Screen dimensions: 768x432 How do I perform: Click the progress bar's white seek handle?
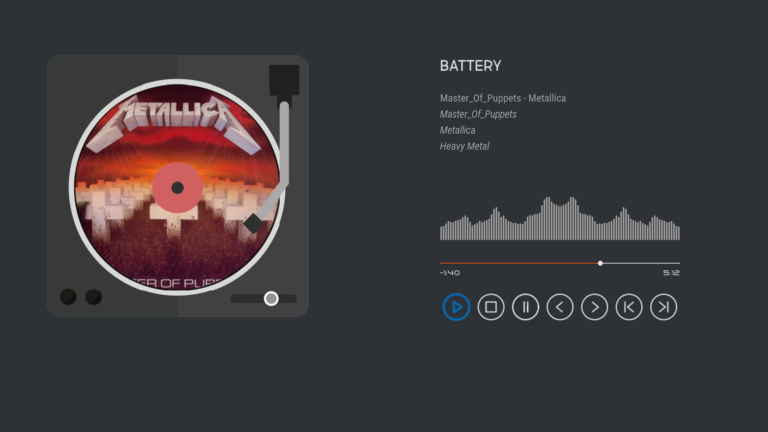click(600, 264)
